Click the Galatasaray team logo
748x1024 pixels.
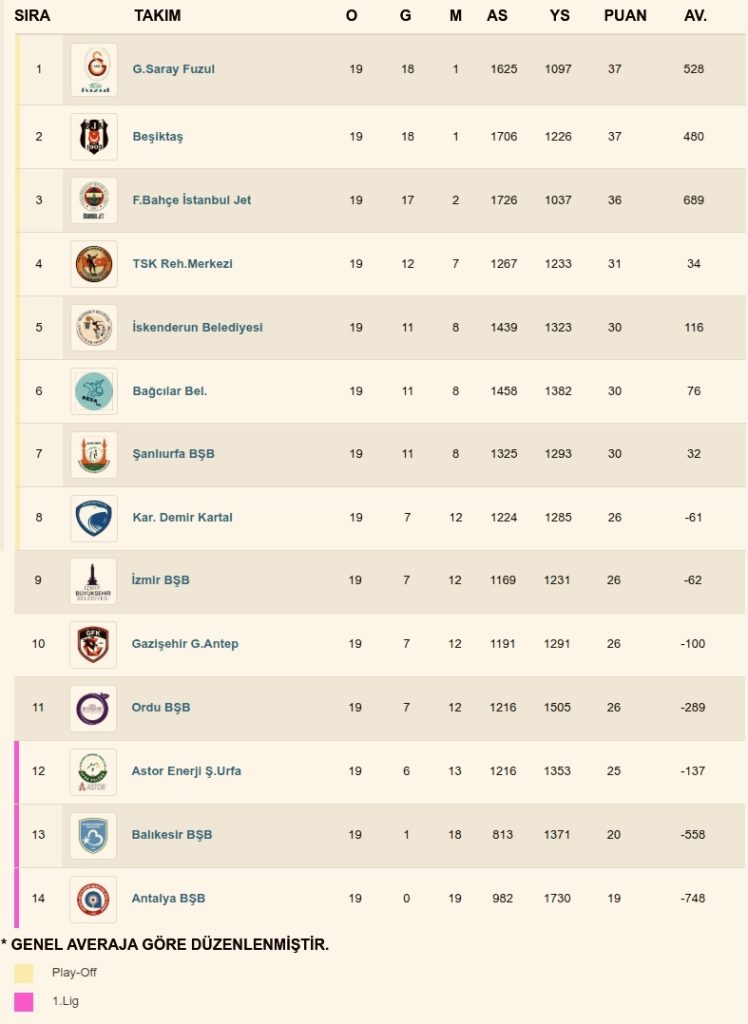tap(94, 70)
